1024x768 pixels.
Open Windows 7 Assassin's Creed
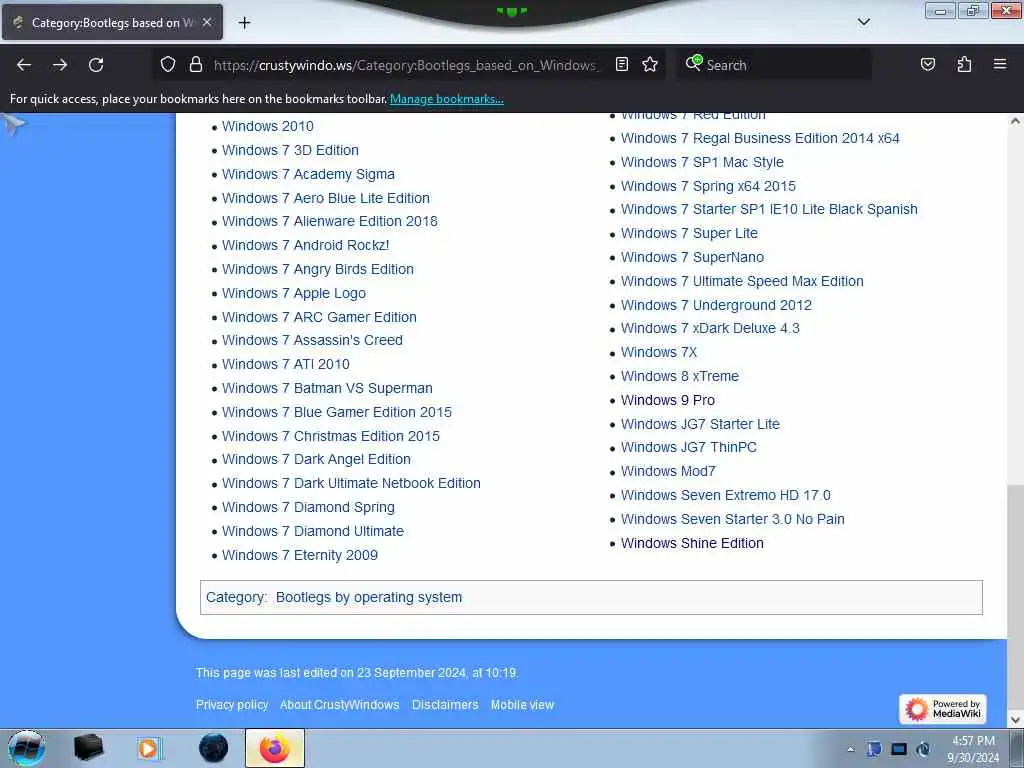pos(312,340)
